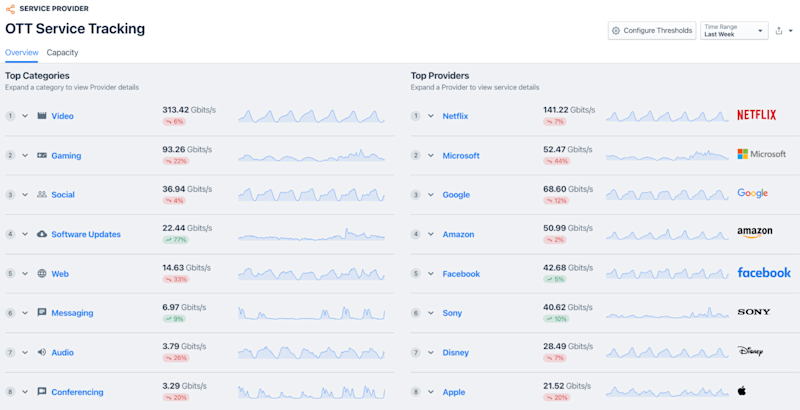This screenshot has width=800, height=410.
Task: Expand the Video category row
Action: pos(25,116)
